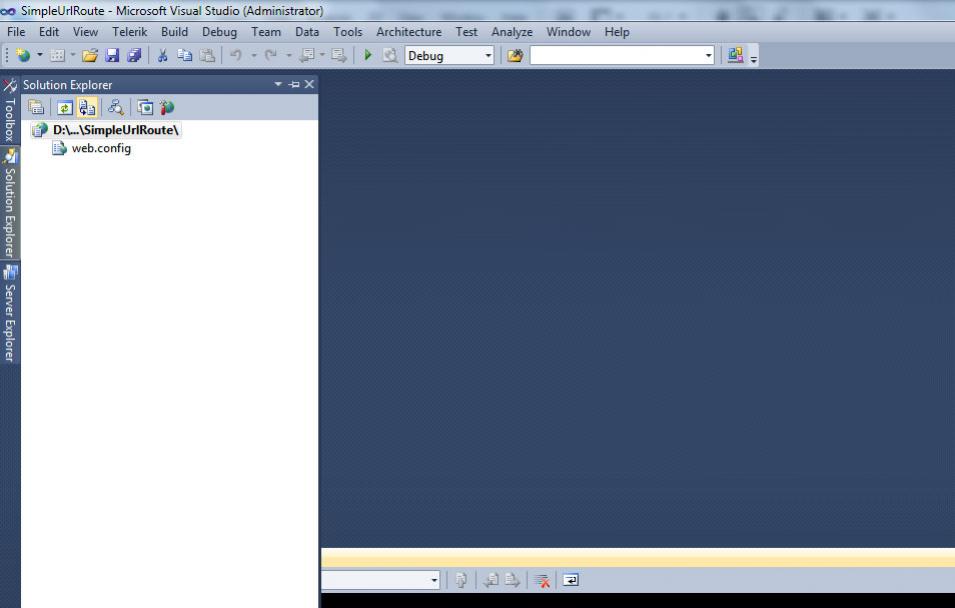
Task: Toggle Word Wrap in the output pane
Action: coord(571,580)
